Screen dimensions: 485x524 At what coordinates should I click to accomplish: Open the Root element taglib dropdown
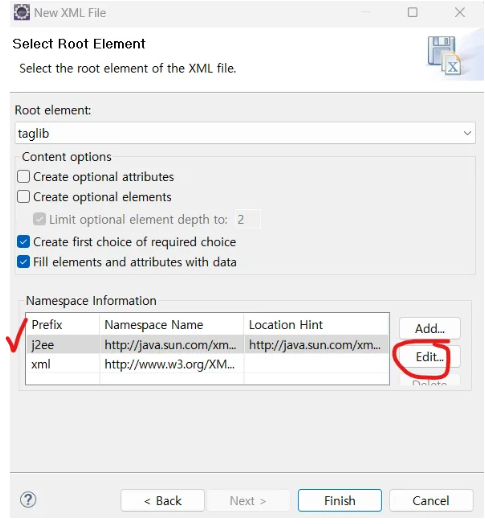(245, 133)
